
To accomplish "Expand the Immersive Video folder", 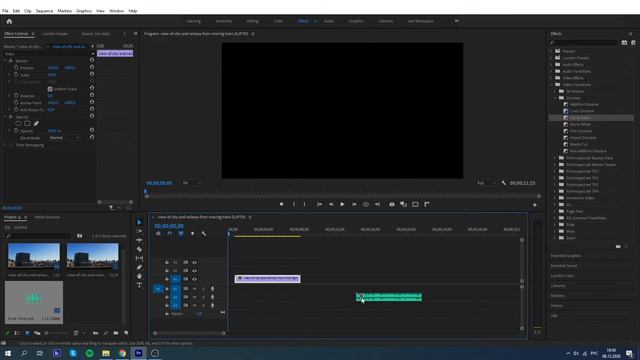I will (556, 198).
